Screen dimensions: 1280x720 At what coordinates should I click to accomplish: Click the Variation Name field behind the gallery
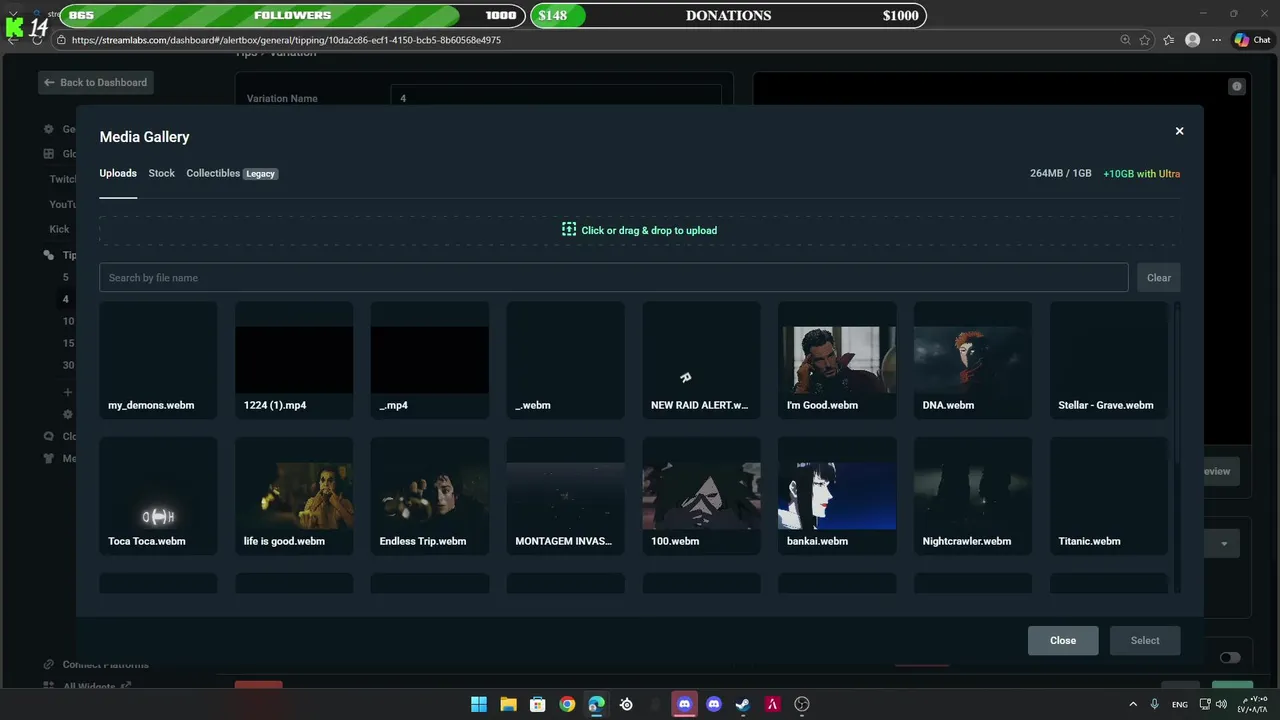coord(556,98)
